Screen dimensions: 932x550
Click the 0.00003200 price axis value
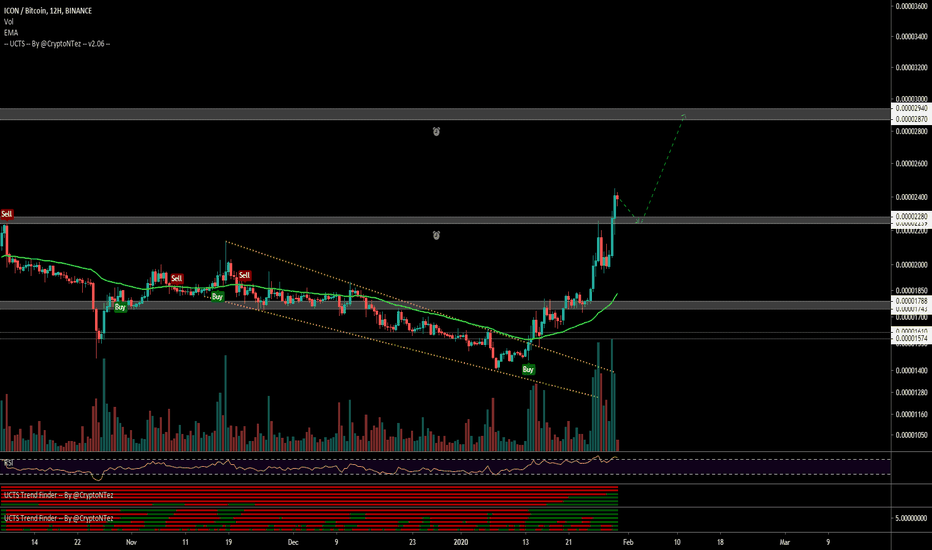tap(912, 68)
